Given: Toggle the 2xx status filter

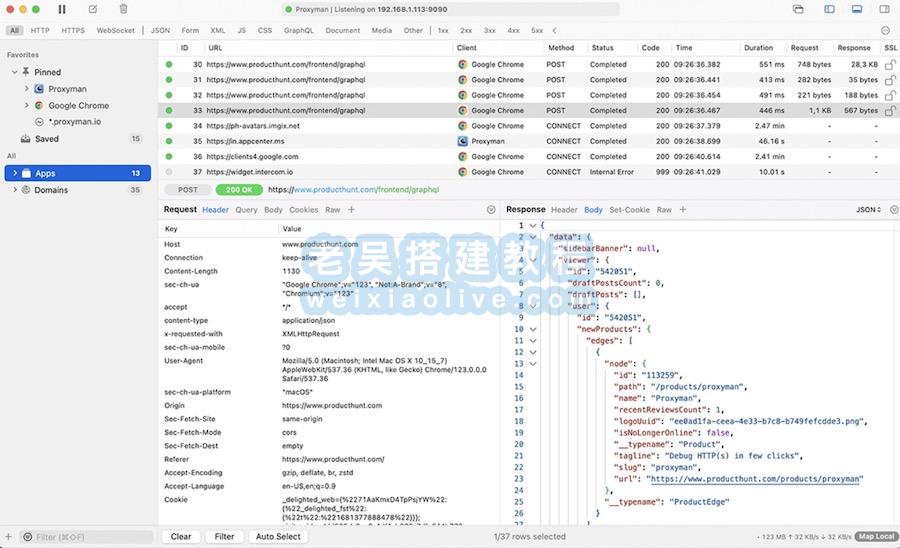Looking at the screenshot, I should point(466,30).
